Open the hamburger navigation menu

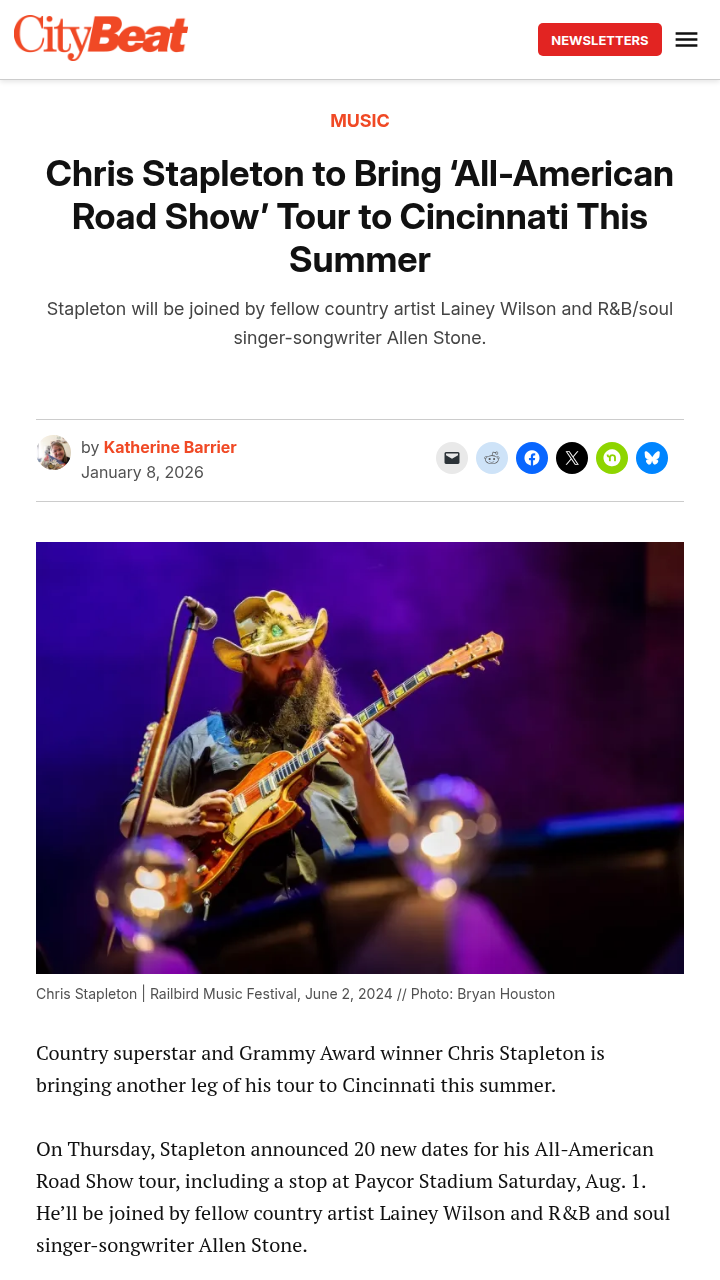(686, 40)
